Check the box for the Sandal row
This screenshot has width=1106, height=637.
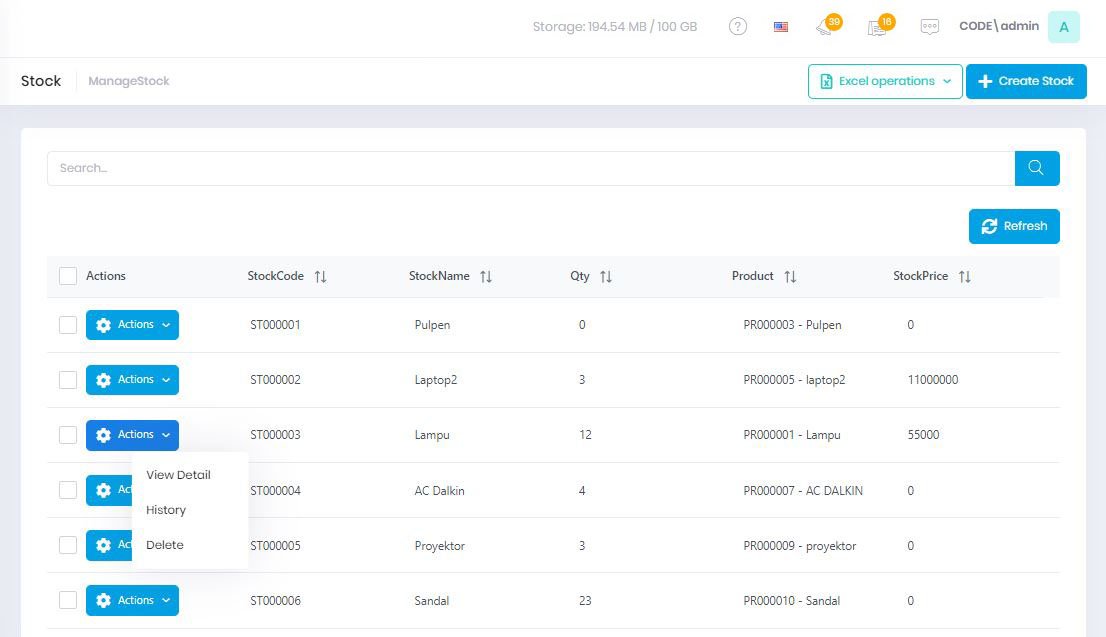(x=68, y=600)
